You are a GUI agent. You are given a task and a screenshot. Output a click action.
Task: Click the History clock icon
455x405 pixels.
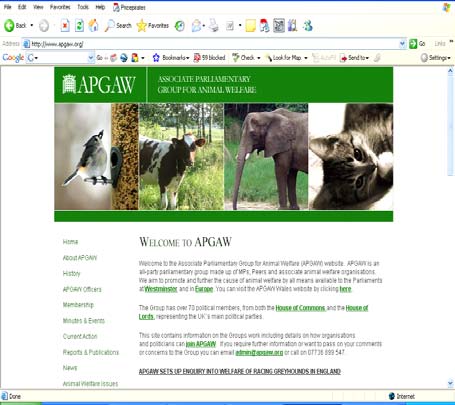coord(180,26)
